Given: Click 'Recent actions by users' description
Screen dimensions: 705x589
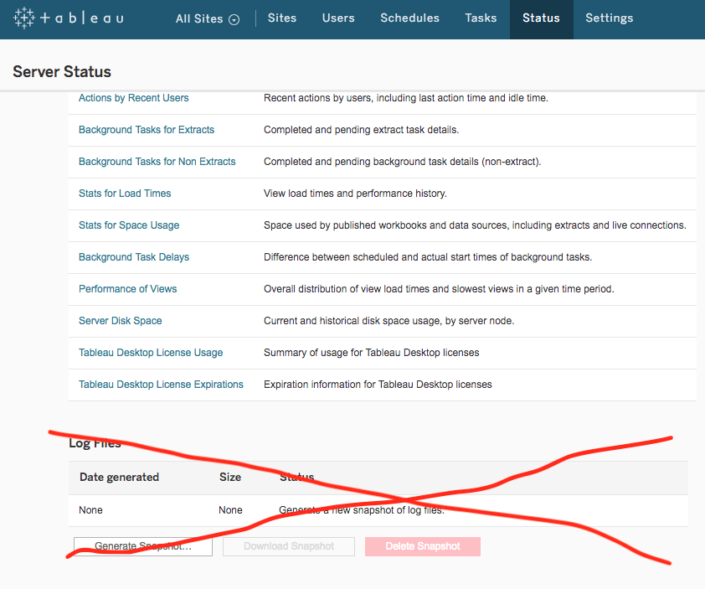Looking at the screenshot, I should [x=406, y=98].
